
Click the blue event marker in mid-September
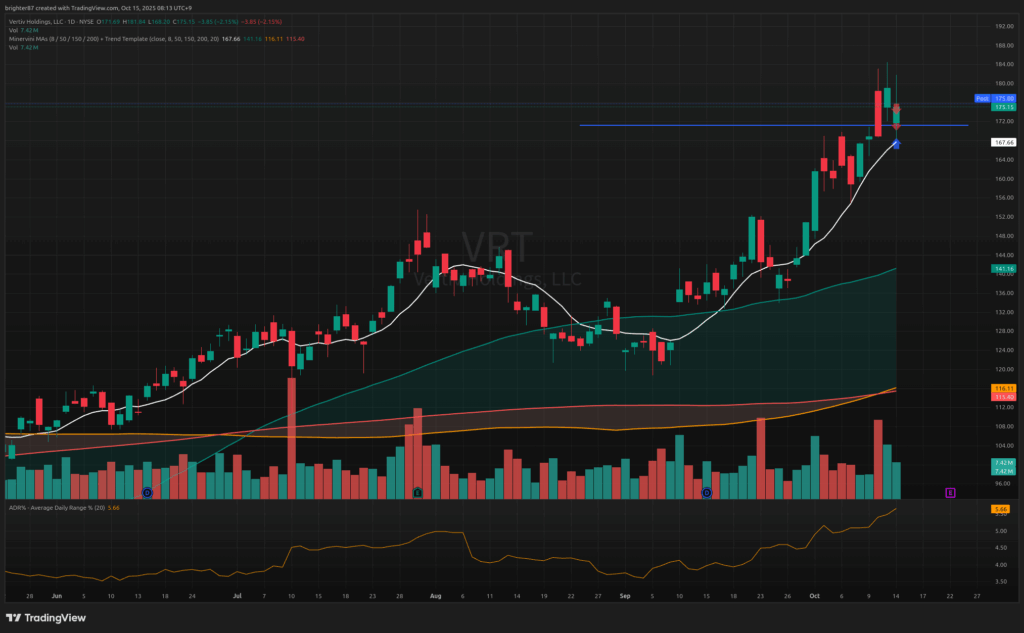[706, 493]
